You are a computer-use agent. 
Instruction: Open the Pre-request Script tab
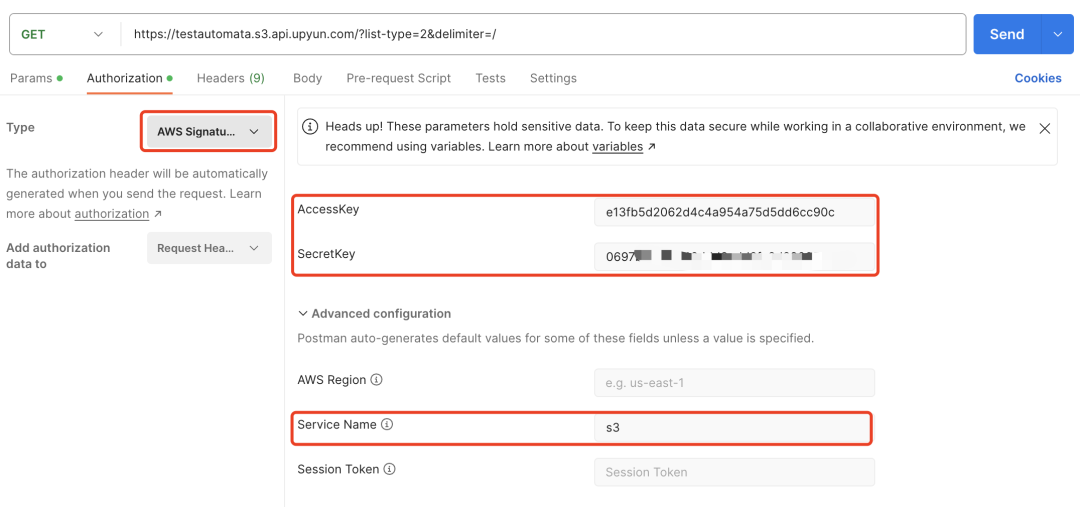pyautogui.click(x=399, y=78)
